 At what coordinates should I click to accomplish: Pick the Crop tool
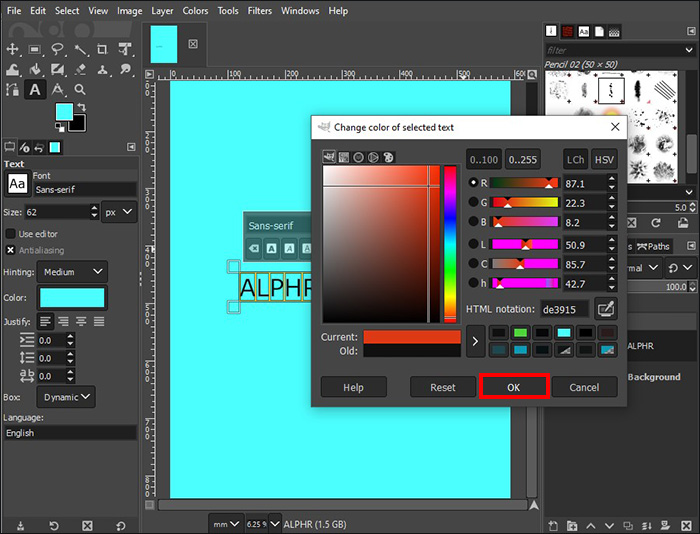point(100,49)
